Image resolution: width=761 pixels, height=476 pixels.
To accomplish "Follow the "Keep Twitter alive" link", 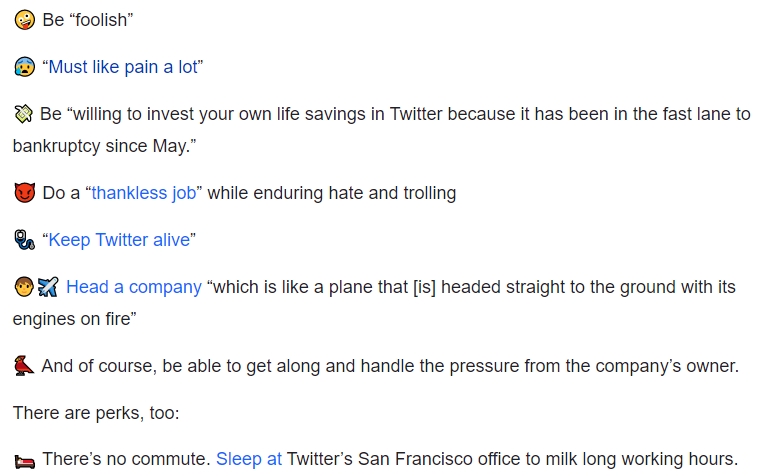I will click(119, 240).
